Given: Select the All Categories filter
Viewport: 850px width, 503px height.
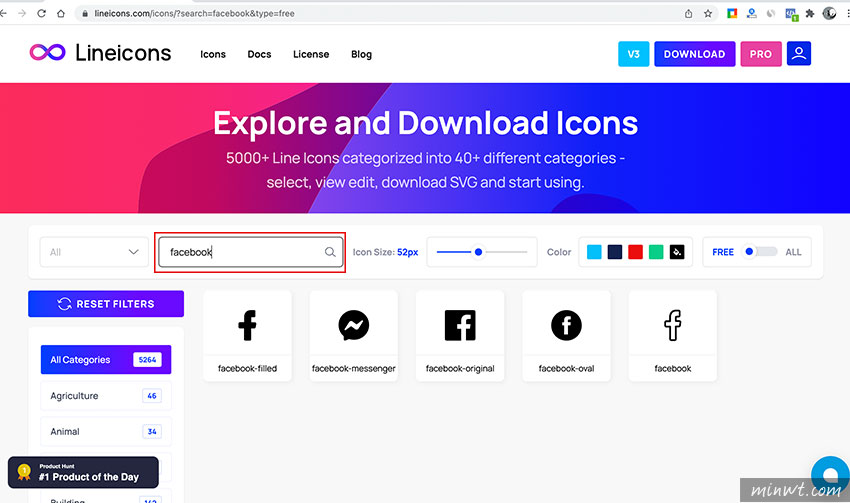Looking at the screenshot, I should point(106,359).
